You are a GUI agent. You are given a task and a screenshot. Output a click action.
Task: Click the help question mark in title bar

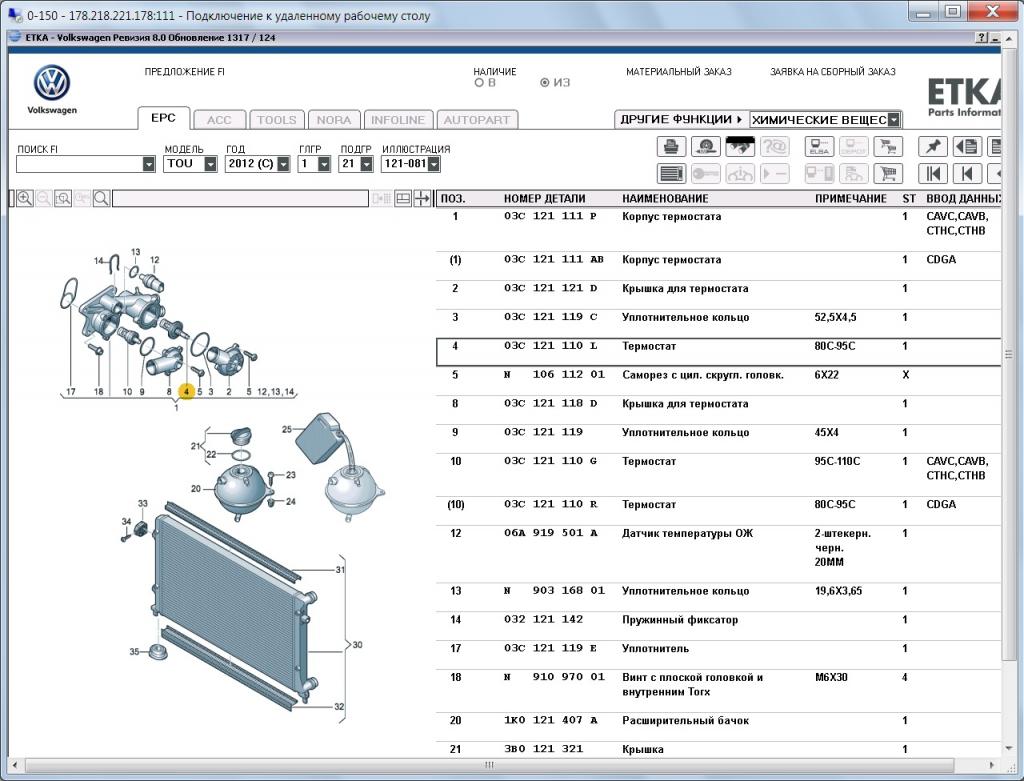click(x=982, y=38)
